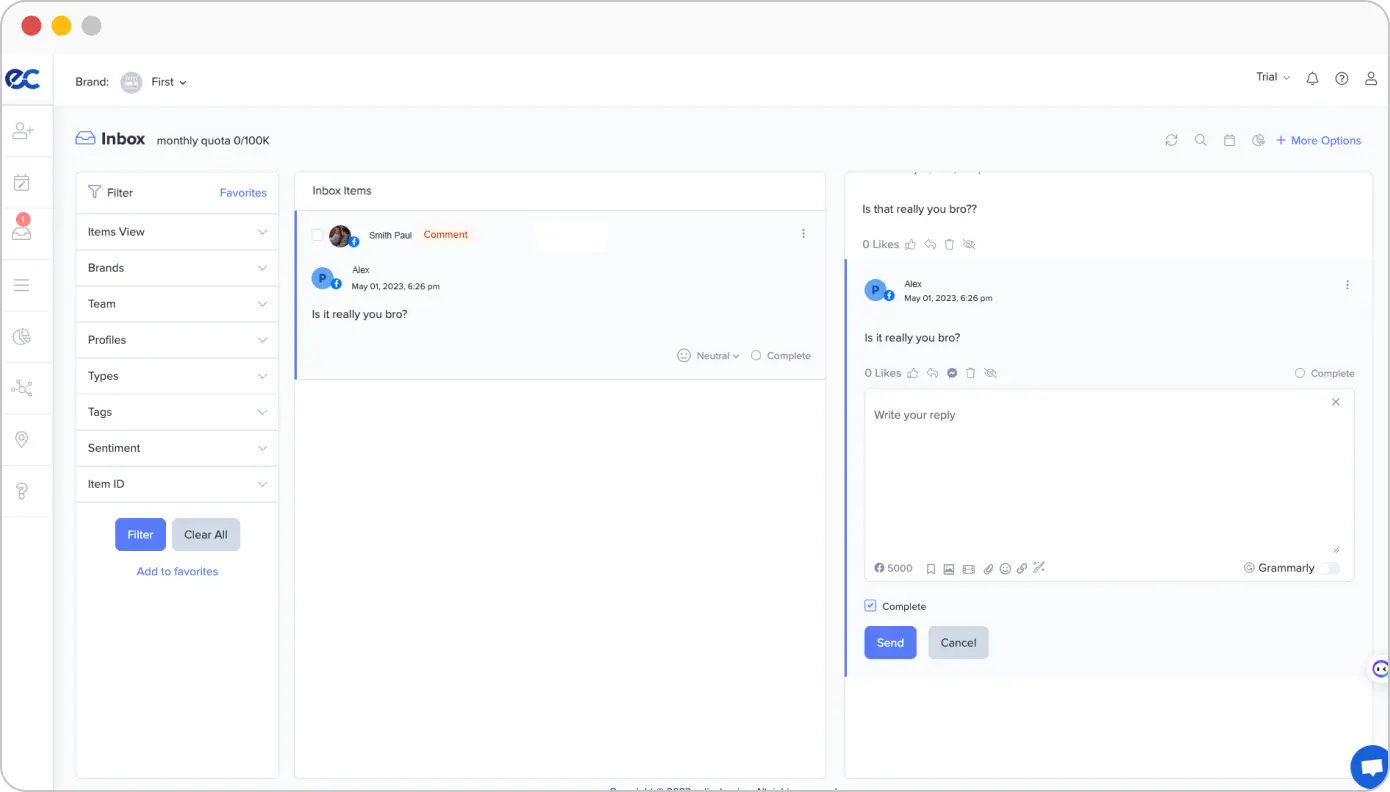Select the Smith Paul item checkbox
This screenshot has height=792, width=1390.
point(317,235)
